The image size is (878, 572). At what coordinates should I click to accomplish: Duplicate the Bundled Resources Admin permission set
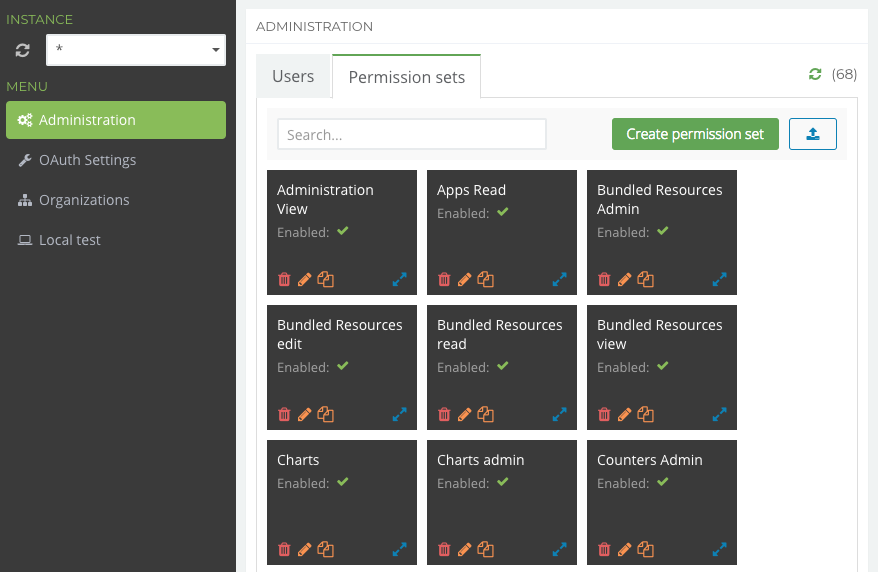(x=646, y=280)
